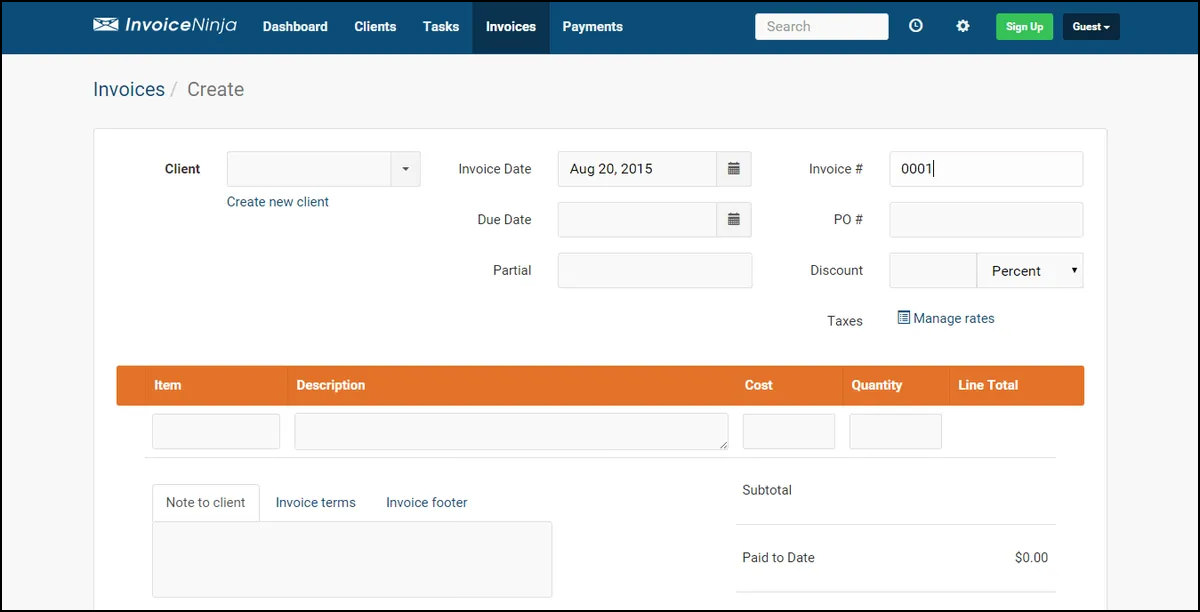Viewport: 1200px width, 612px height.
Task: Open the settings gear icon
Action: point(963,27)
